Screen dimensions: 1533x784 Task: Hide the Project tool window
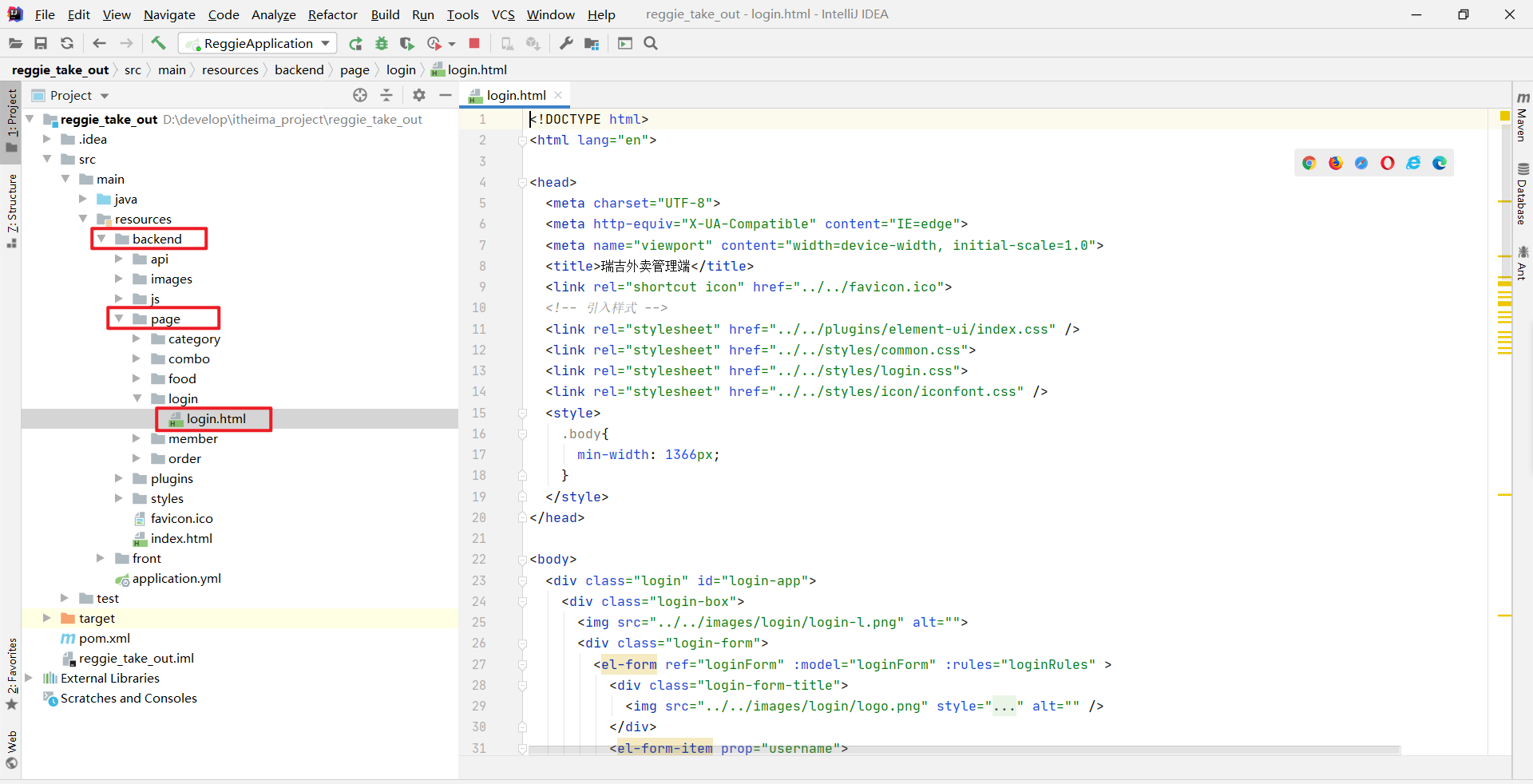(x=446, y=95)
